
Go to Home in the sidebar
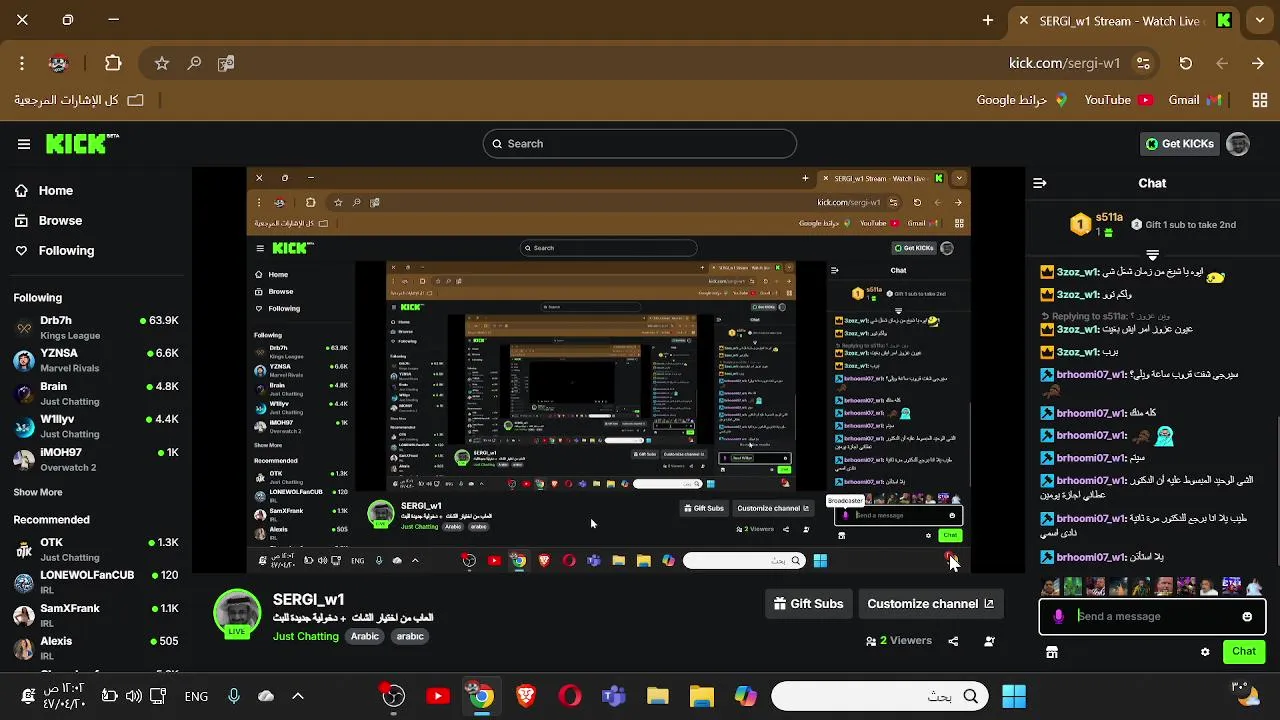click(x=56, y=191)
